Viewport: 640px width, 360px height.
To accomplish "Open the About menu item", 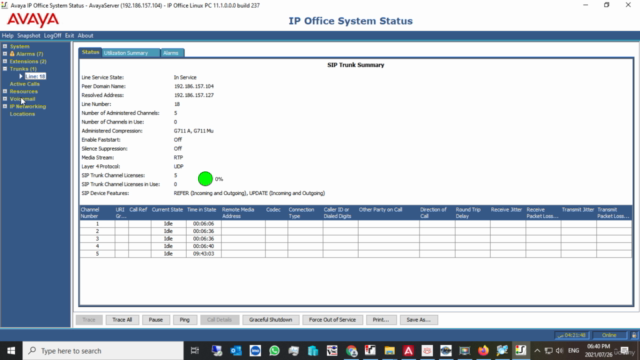I will pos(85,36).
